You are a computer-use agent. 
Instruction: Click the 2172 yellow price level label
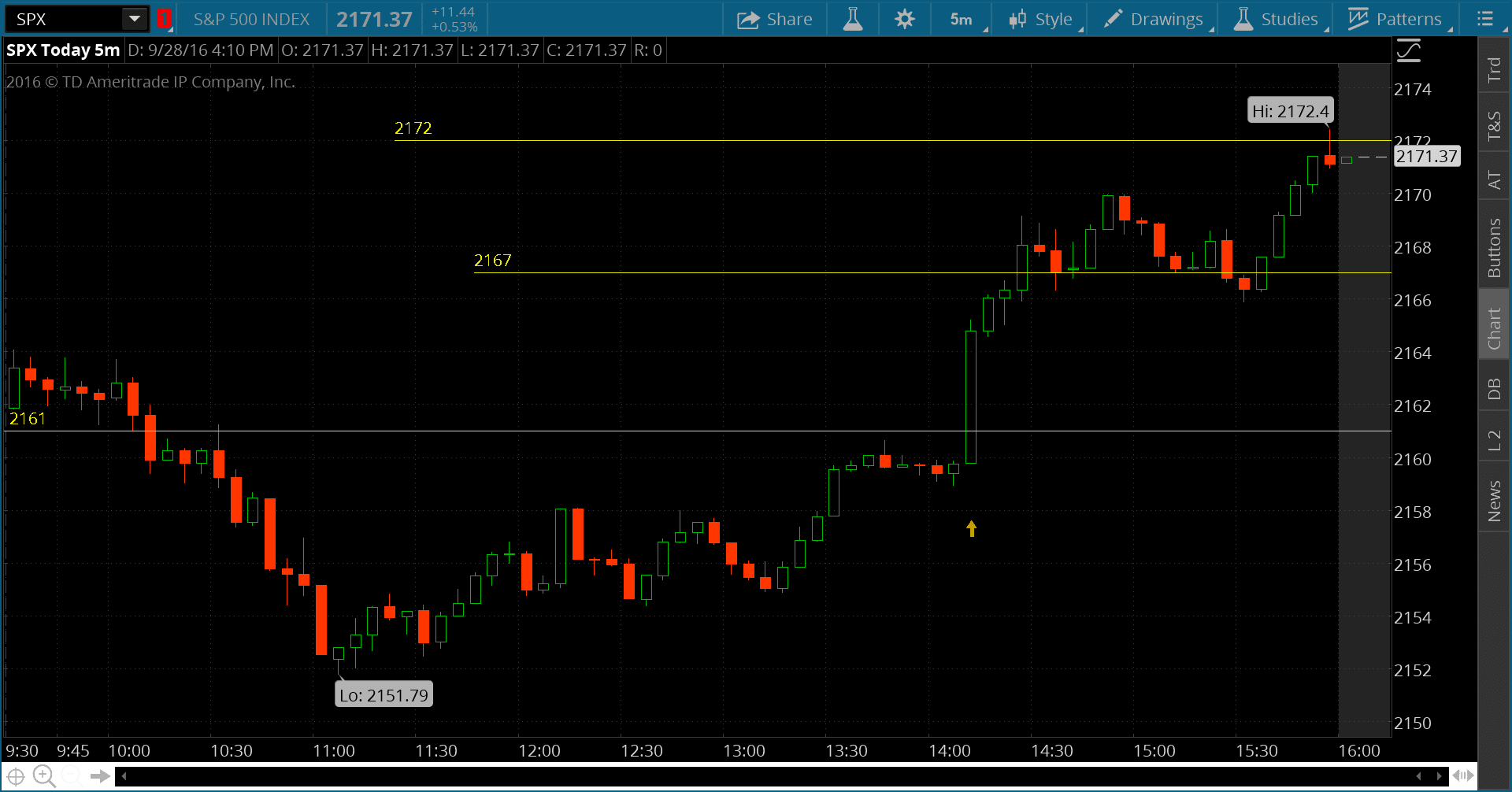click(x=413, y=128)
